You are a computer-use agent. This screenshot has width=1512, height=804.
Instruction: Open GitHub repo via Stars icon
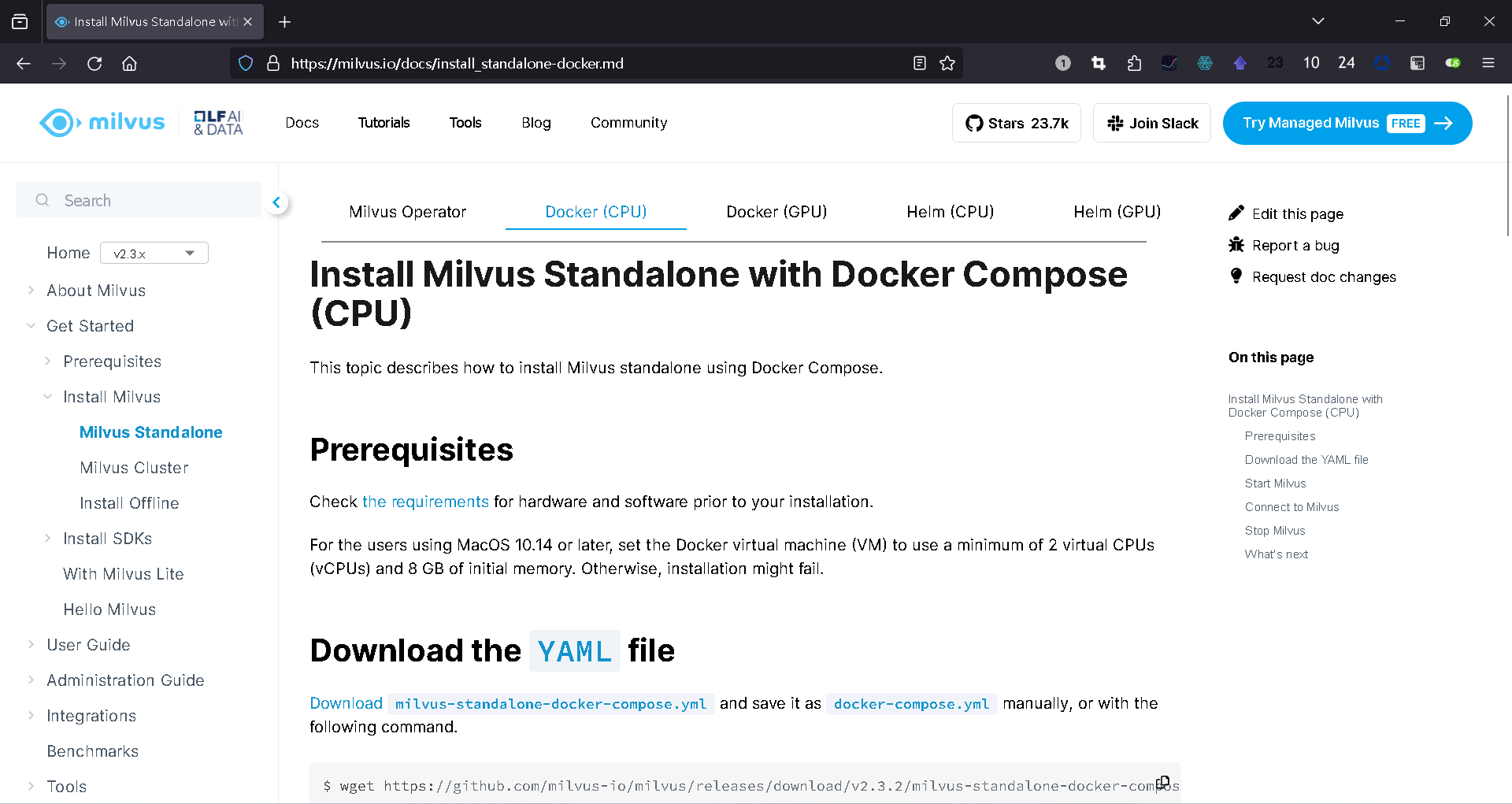(x=974, y=123)
